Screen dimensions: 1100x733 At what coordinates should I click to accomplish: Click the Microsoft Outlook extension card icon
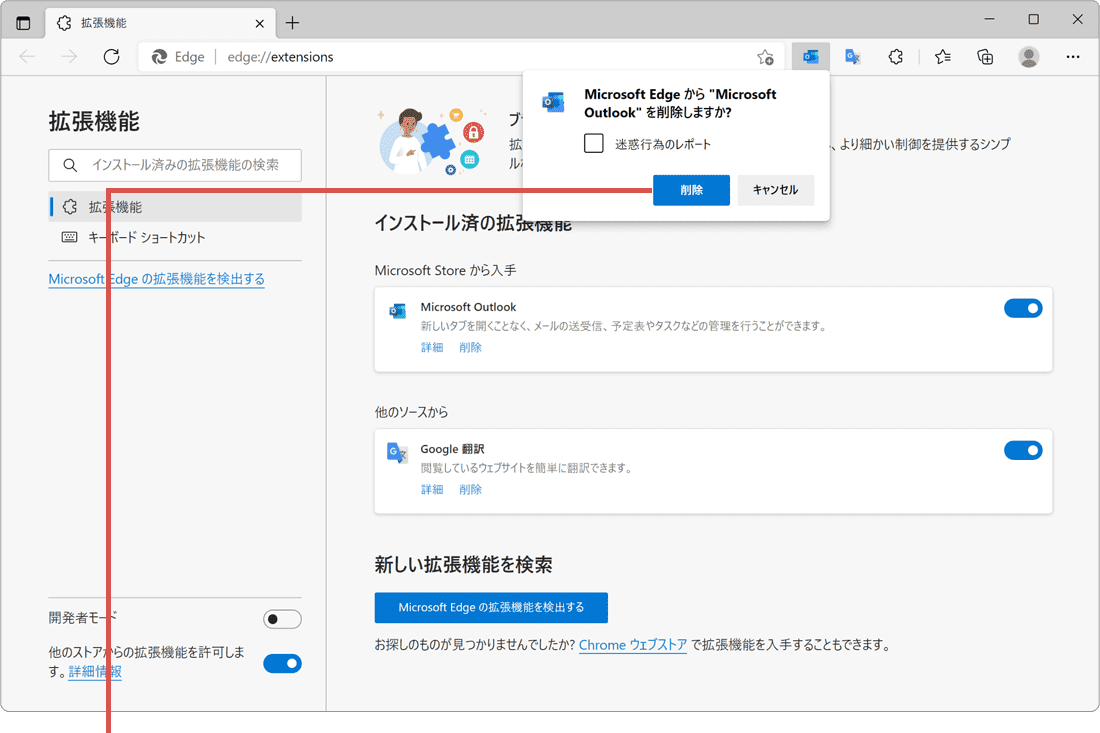(x=398, y=311)
